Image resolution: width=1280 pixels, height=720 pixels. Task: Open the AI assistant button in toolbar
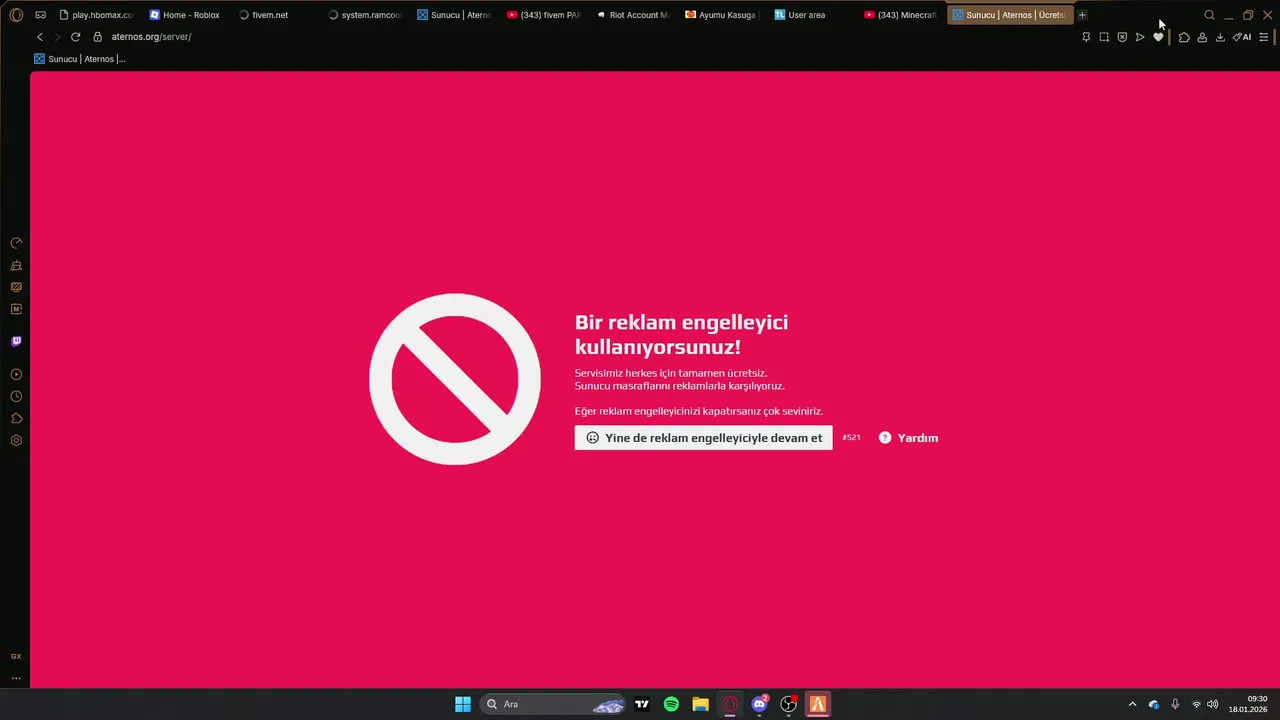[1242, 37]
